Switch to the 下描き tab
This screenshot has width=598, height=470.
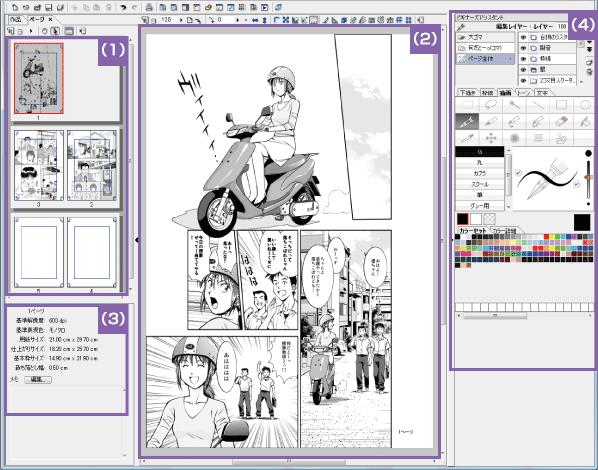tap(468, 92)
